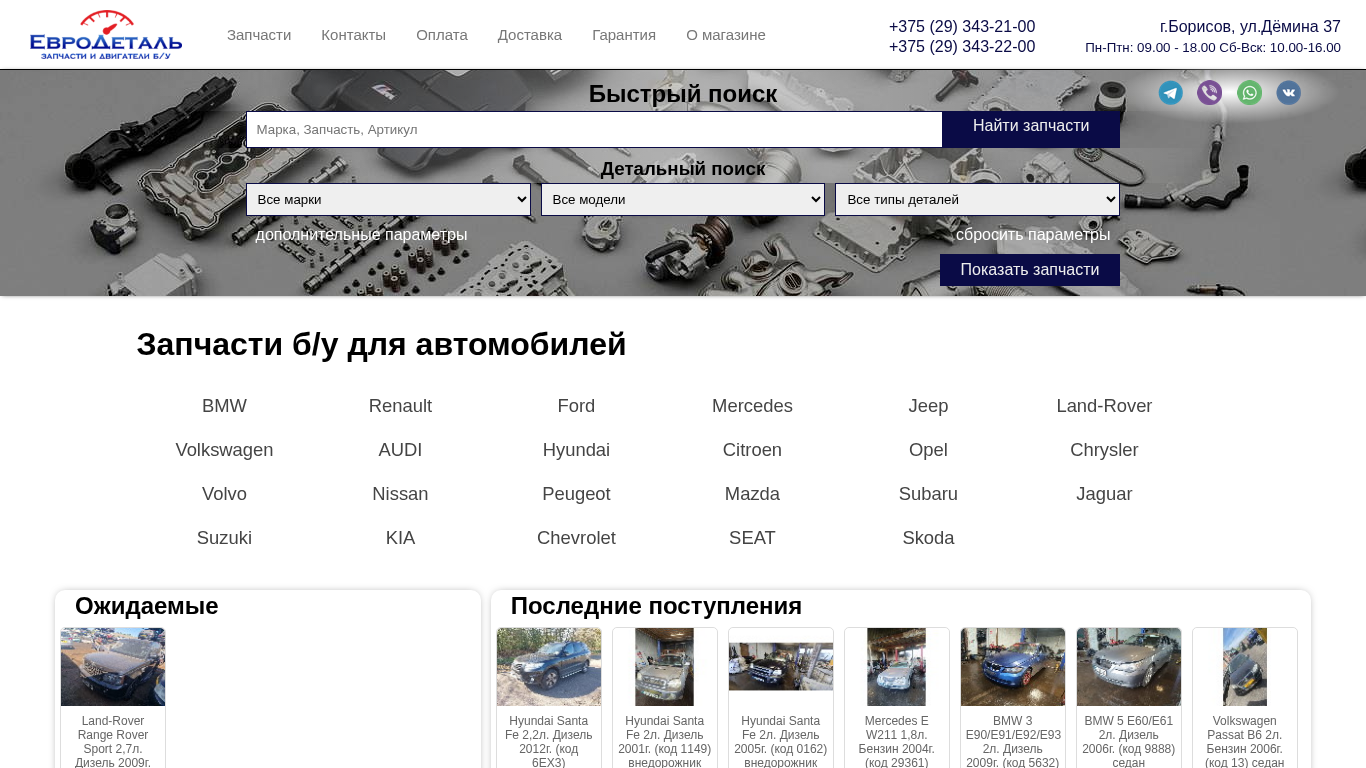Screen dimensions: 1366x768
Task: Open Volvo parts category
Action: [x=224, y=494]
